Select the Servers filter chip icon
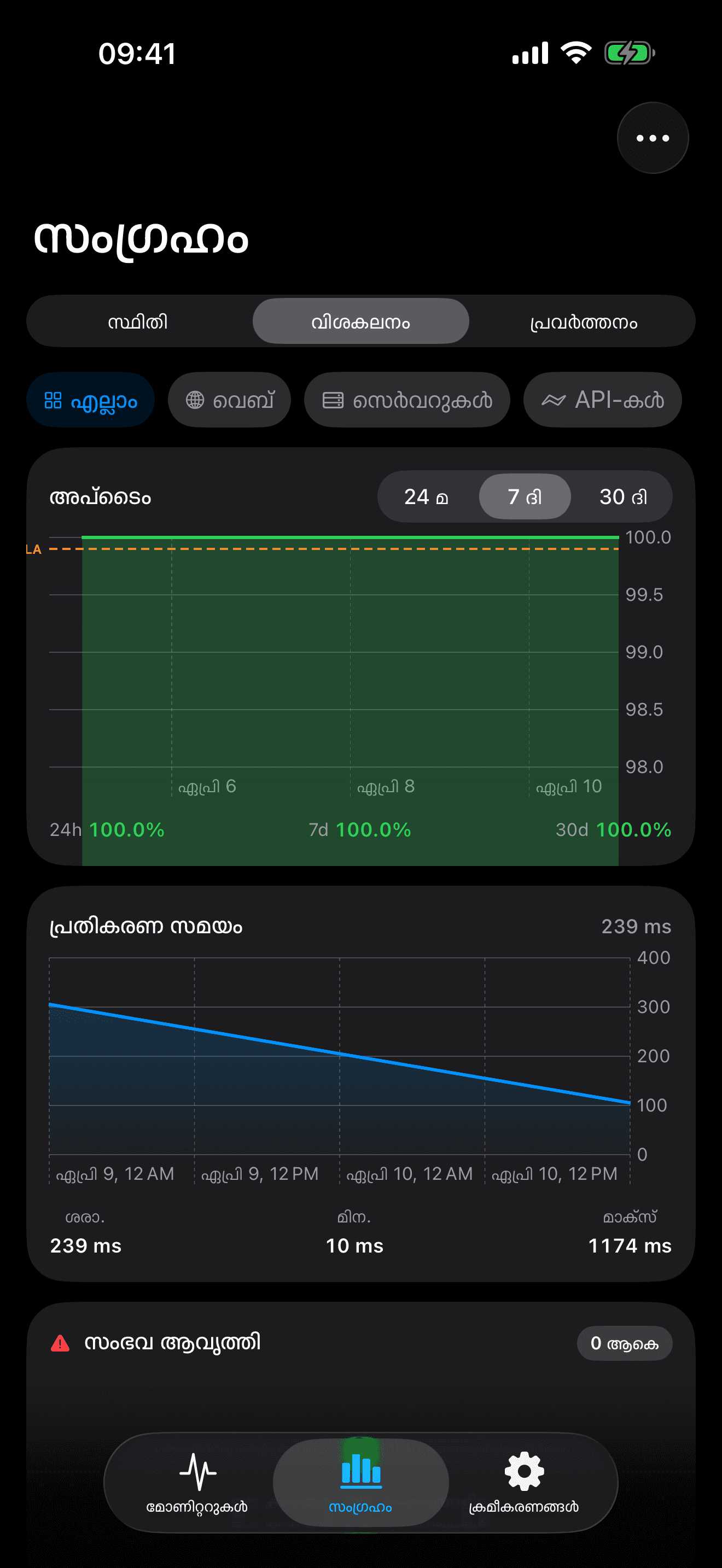The width and height of the screenshot is (722, 1568). 333,401
